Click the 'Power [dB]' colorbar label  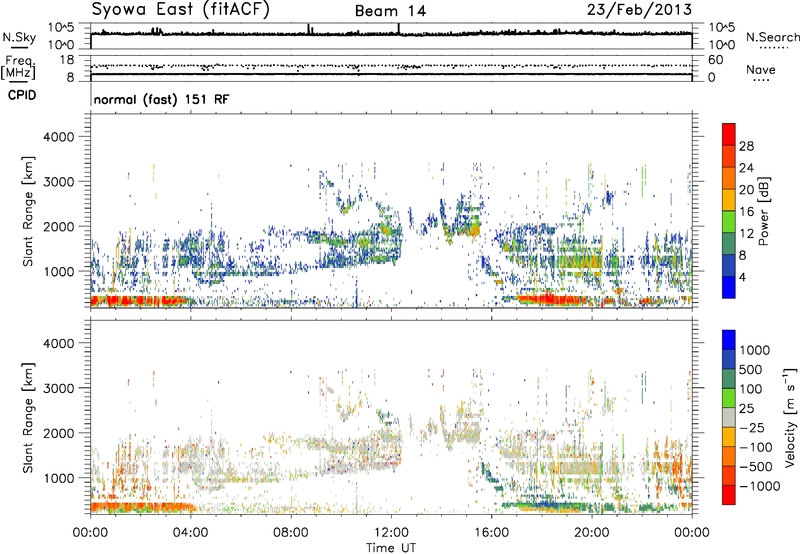(764, 211)
